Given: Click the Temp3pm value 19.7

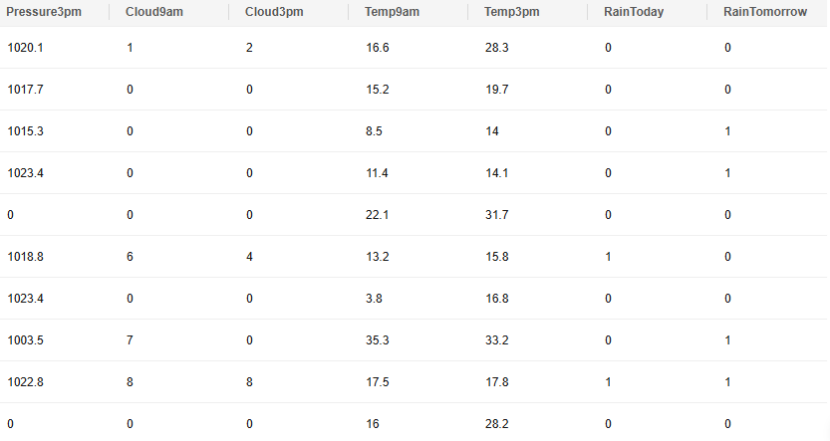Looking at the screenshot, I should pos(496,90).
